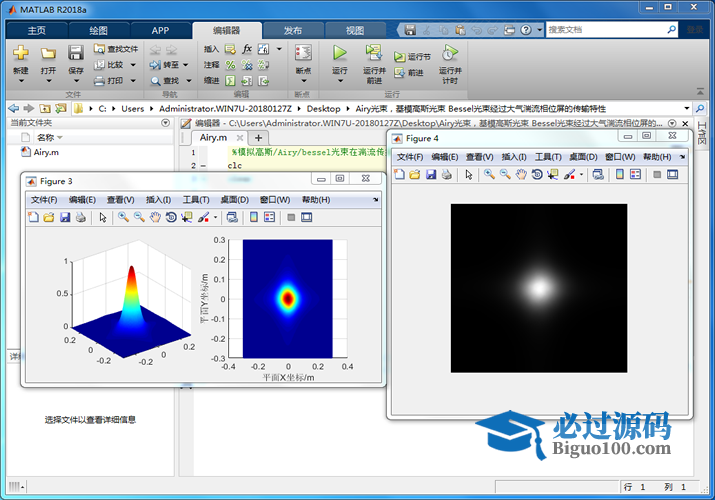Click show plot tools icon in Figure 4 toolbar
This screenshot has width=715, height=500.
[673, 174]
